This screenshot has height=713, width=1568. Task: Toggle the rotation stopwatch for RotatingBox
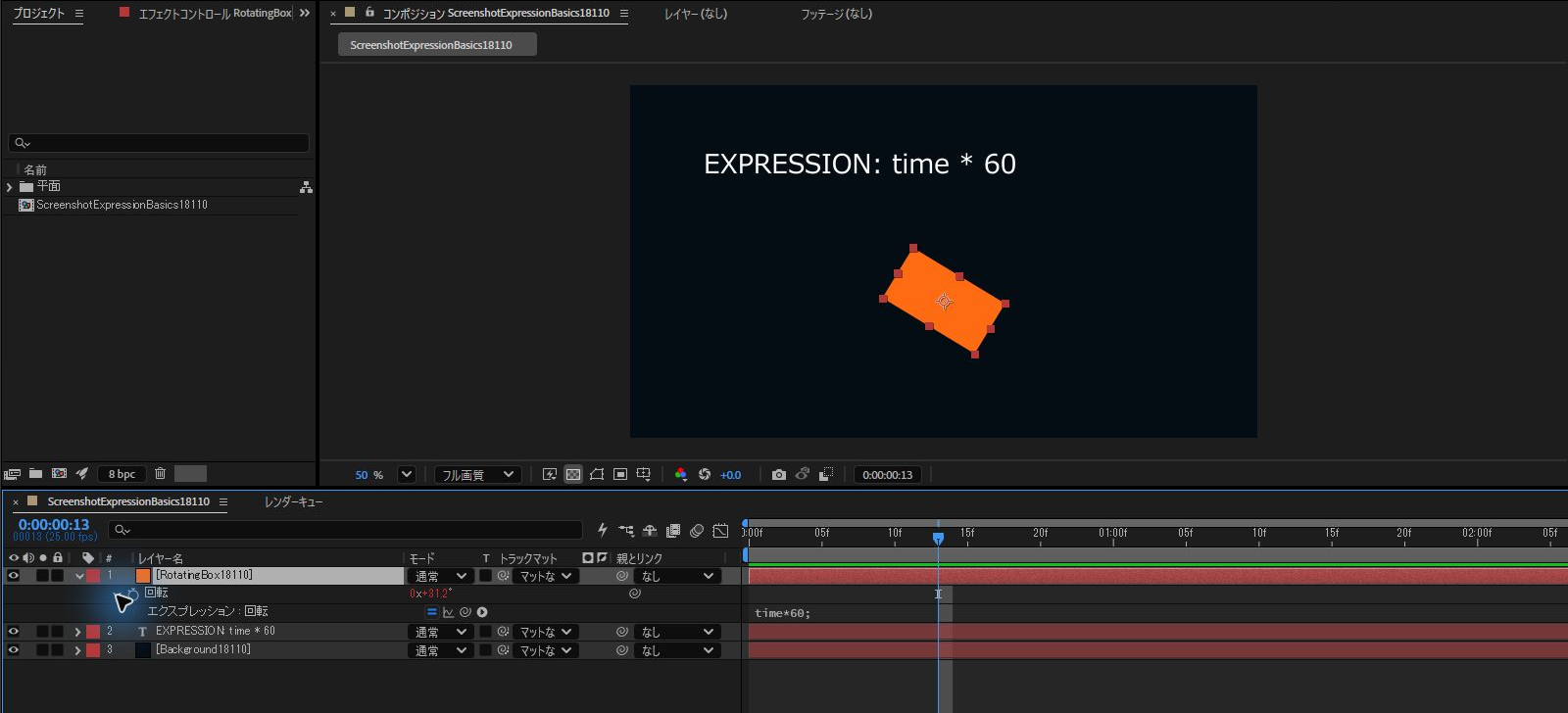134,593
